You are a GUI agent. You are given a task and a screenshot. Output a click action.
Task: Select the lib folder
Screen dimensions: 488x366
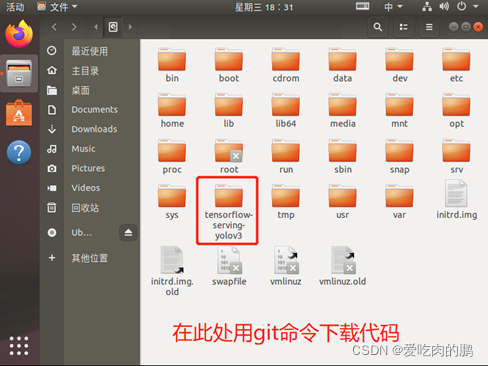229,110
